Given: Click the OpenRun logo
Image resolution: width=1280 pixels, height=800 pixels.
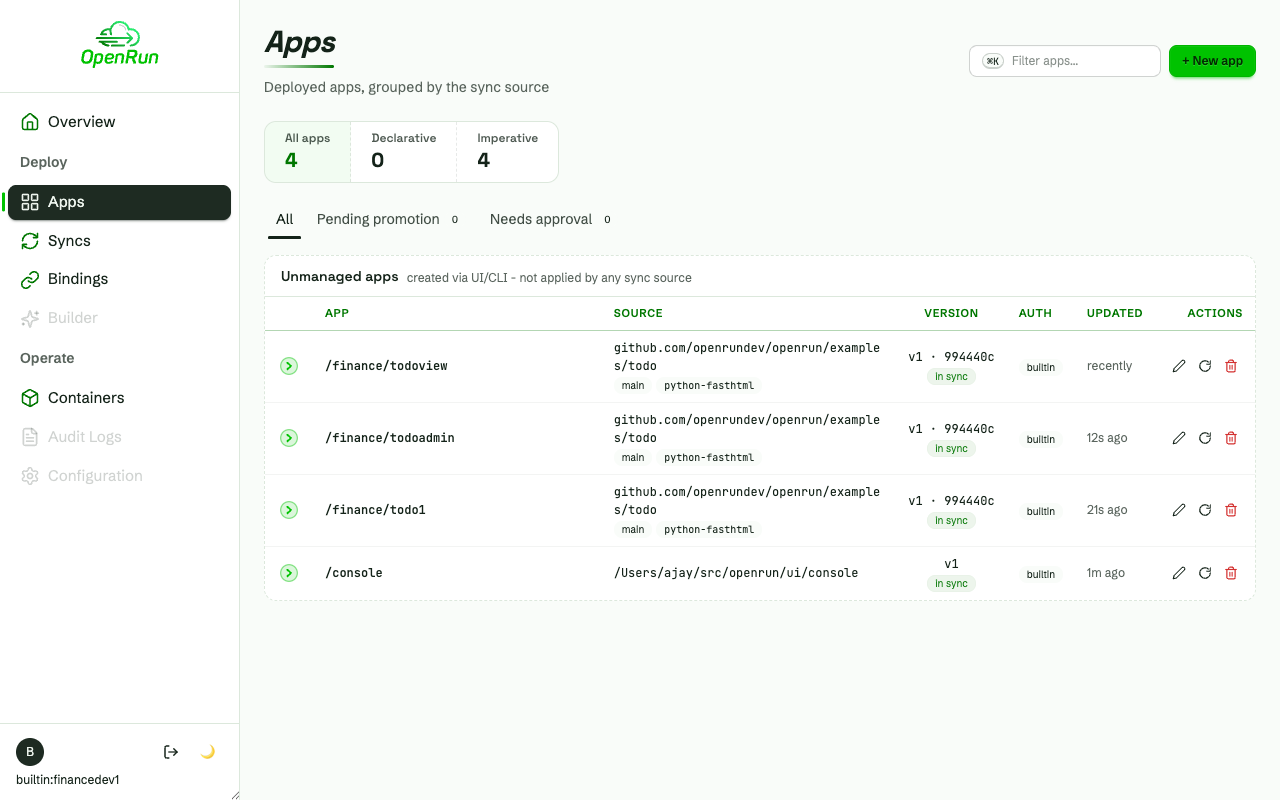Looking at the screenshot, I should [x=119, y=45].
